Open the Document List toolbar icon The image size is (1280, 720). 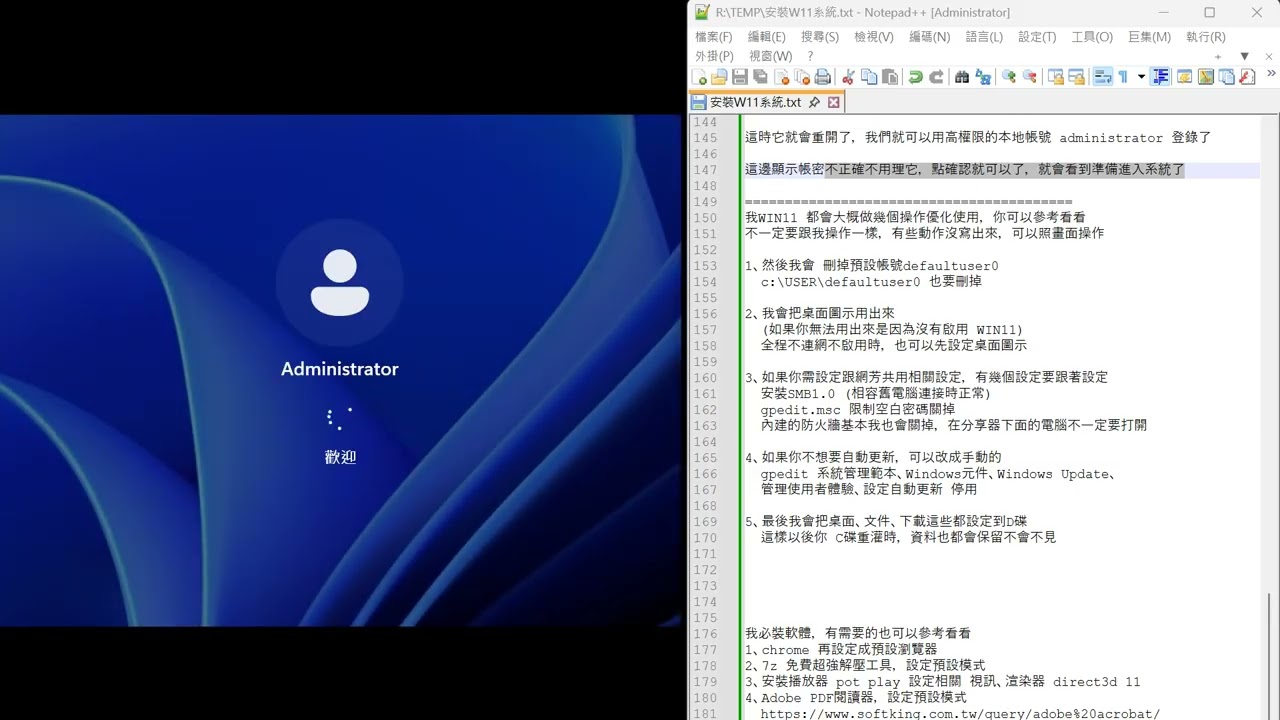[x=1227, y=77]
